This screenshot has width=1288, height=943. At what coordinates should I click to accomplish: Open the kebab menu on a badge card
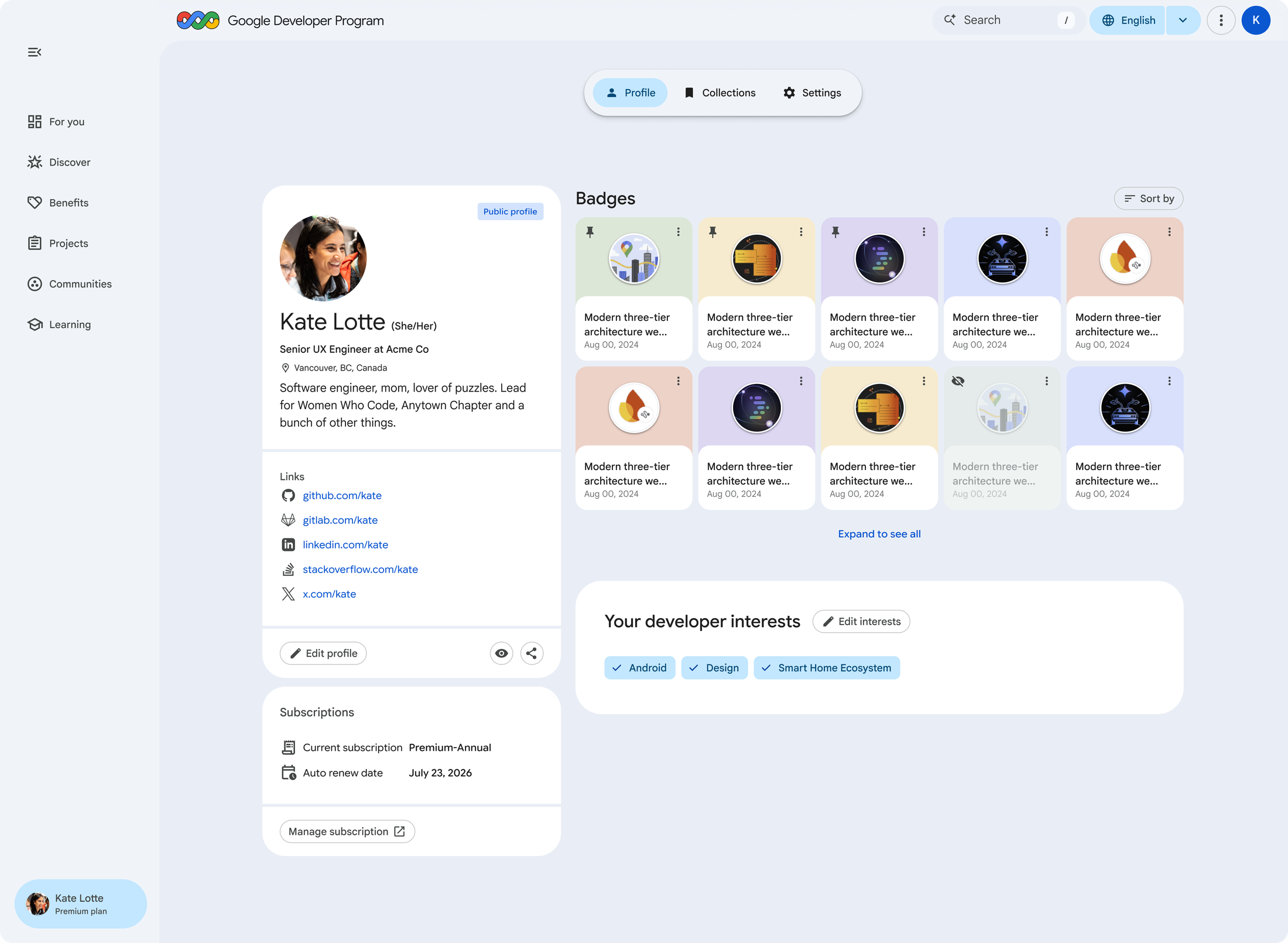pos(679,232)
